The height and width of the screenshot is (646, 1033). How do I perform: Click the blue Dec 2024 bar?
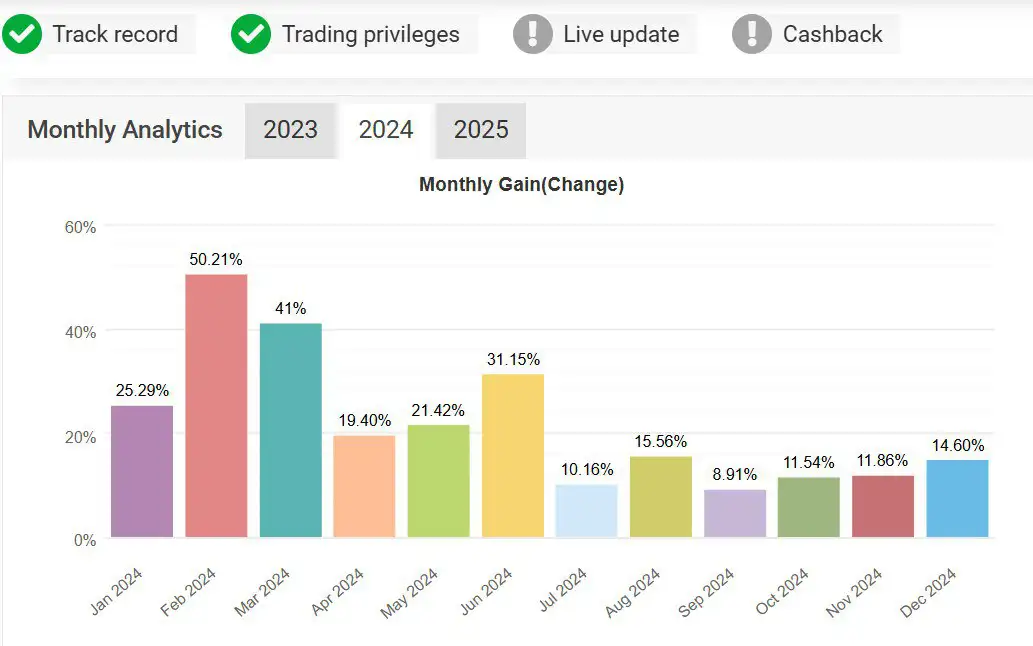[957, 498]
